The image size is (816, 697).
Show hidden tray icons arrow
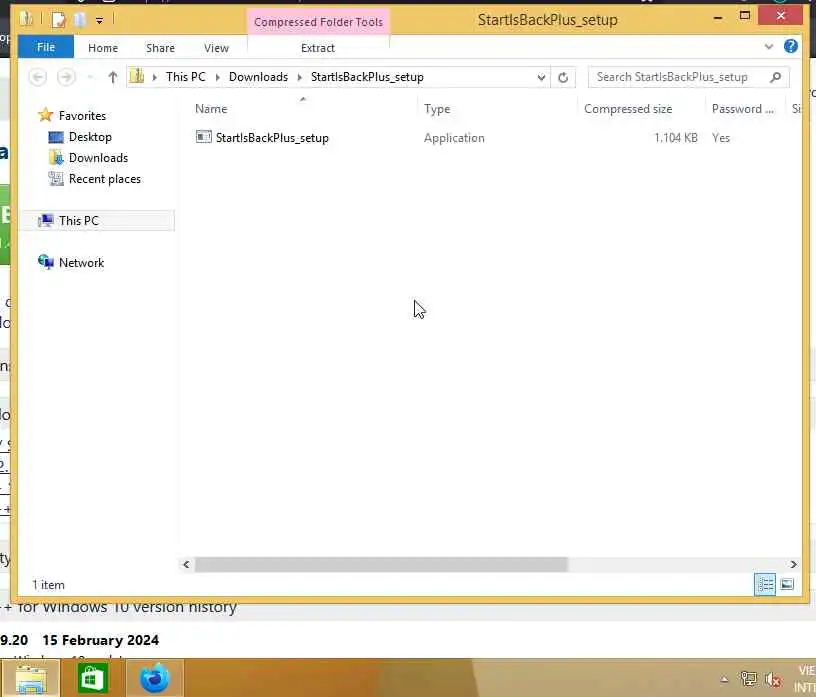click(x=724, y=679)
